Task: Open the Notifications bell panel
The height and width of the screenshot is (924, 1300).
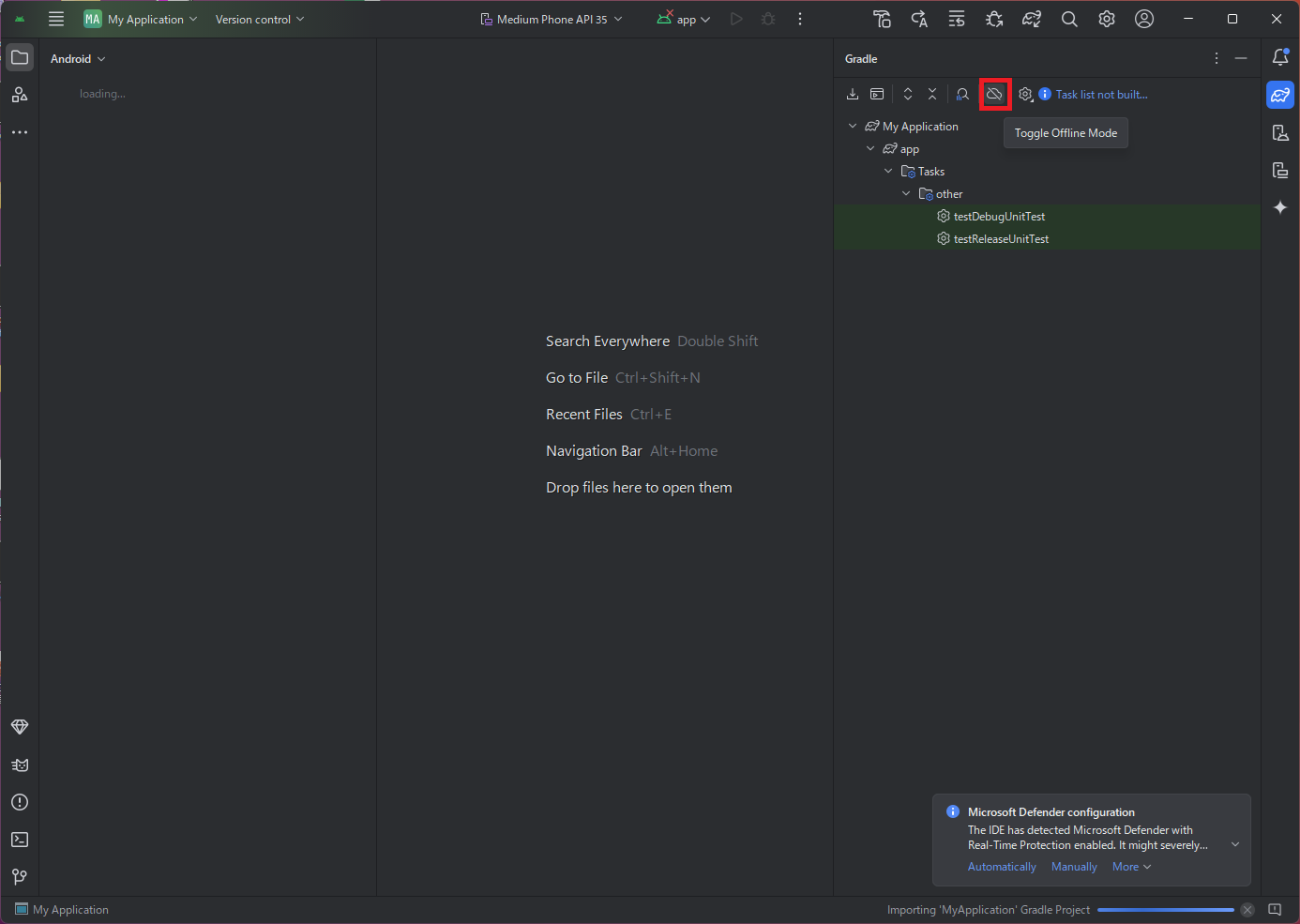Action: pos(1280,58)
